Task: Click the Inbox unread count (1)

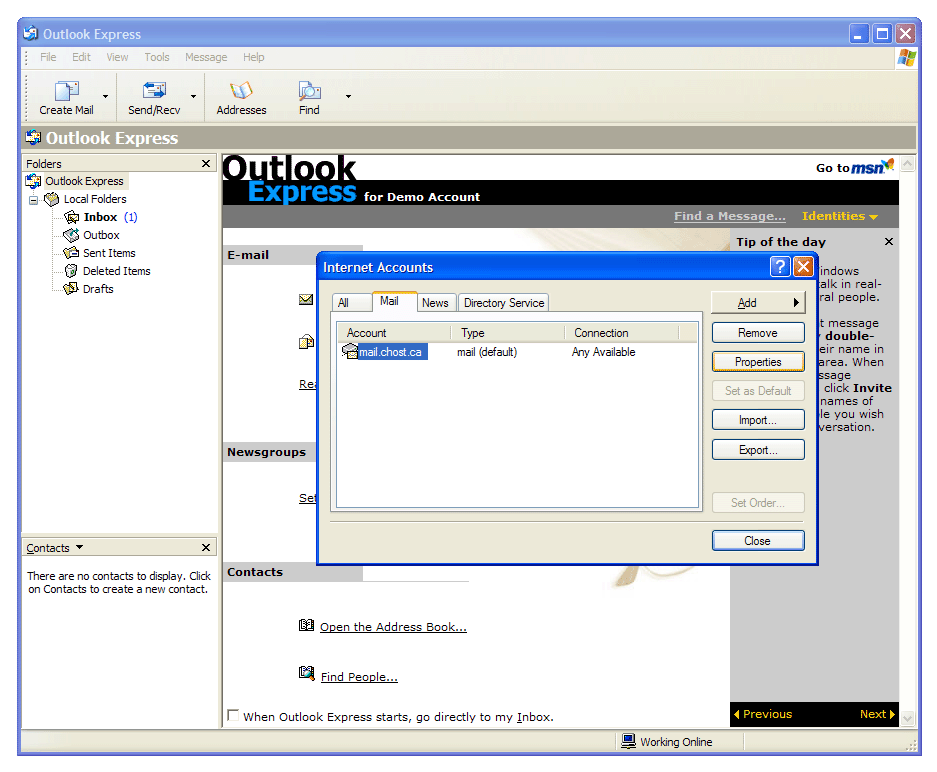Action: pyautogui.click(x=130, y=217)
